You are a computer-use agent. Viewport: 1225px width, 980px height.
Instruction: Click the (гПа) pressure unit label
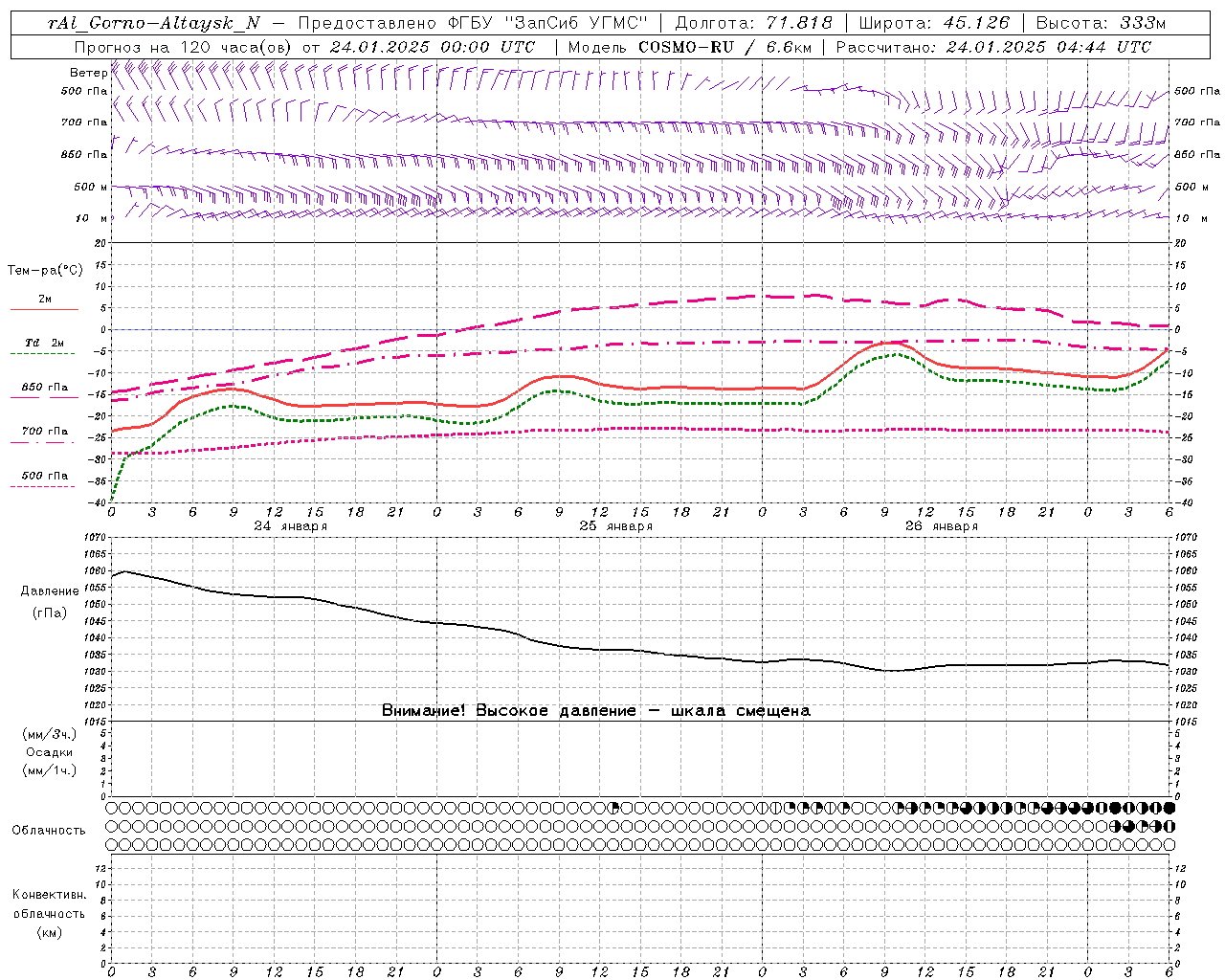50,612
